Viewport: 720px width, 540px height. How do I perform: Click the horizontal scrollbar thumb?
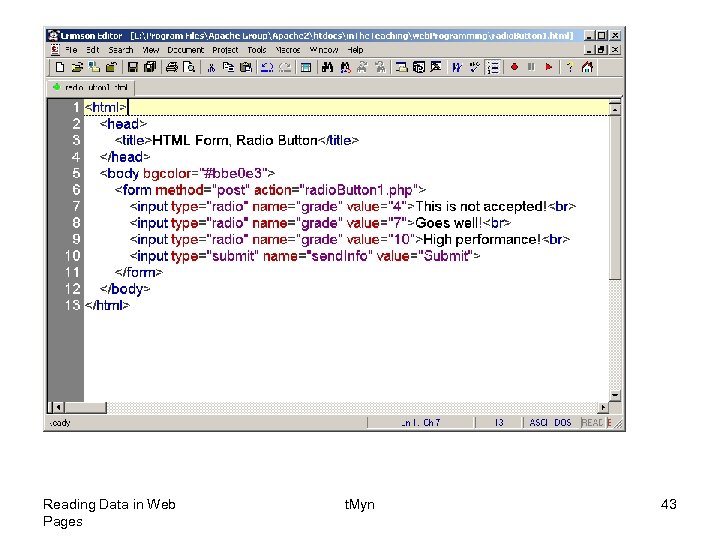point(85,407)
